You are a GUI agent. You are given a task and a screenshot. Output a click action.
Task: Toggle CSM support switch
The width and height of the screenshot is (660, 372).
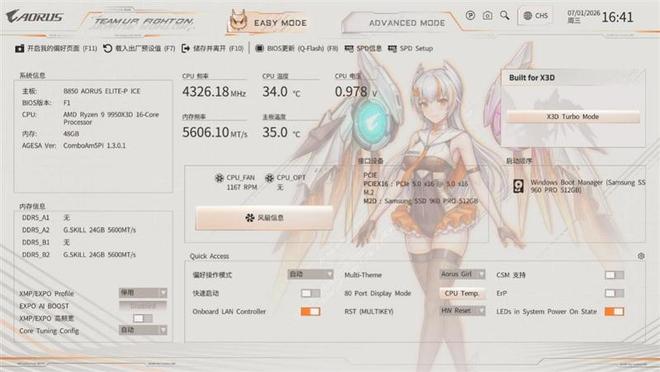tap(614, 275)
